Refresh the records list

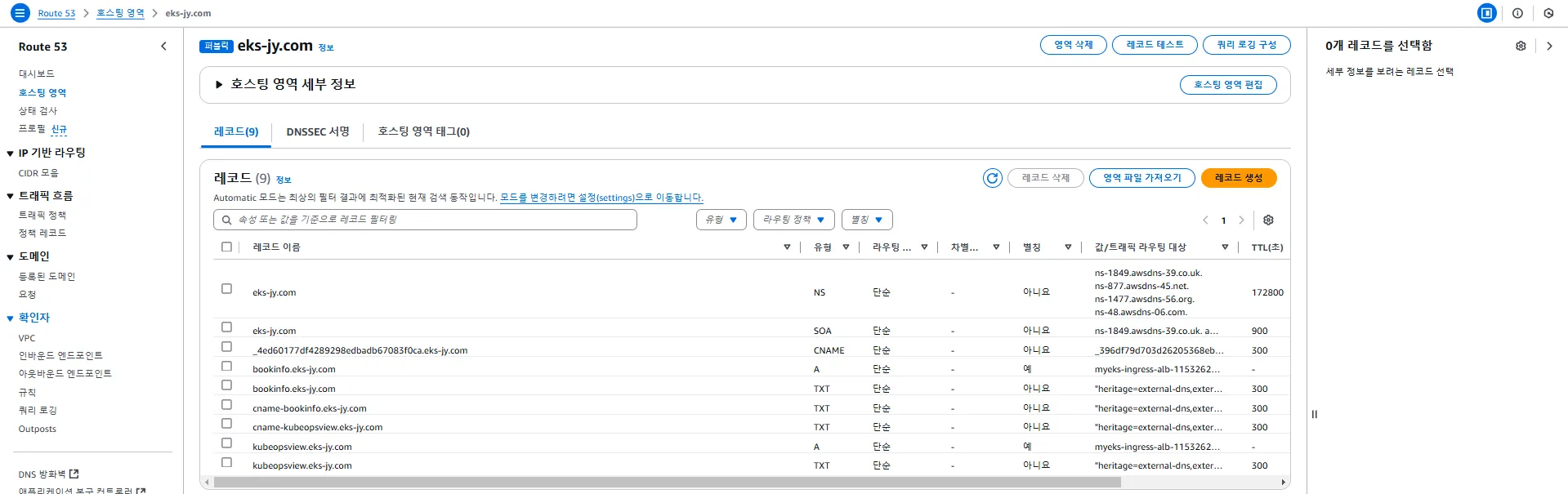[x=992, y=178]
